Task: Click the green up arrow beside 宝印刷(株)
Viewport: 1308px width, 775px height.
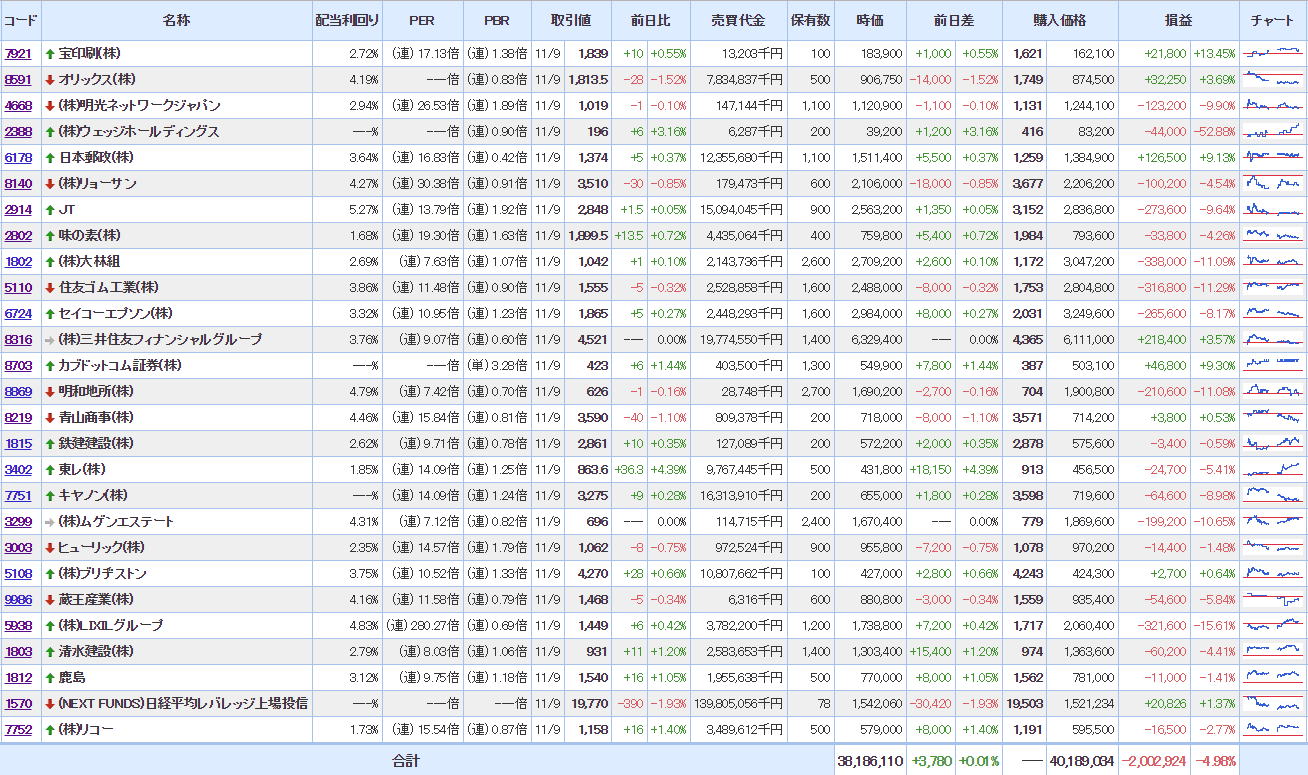Action: 50,54
